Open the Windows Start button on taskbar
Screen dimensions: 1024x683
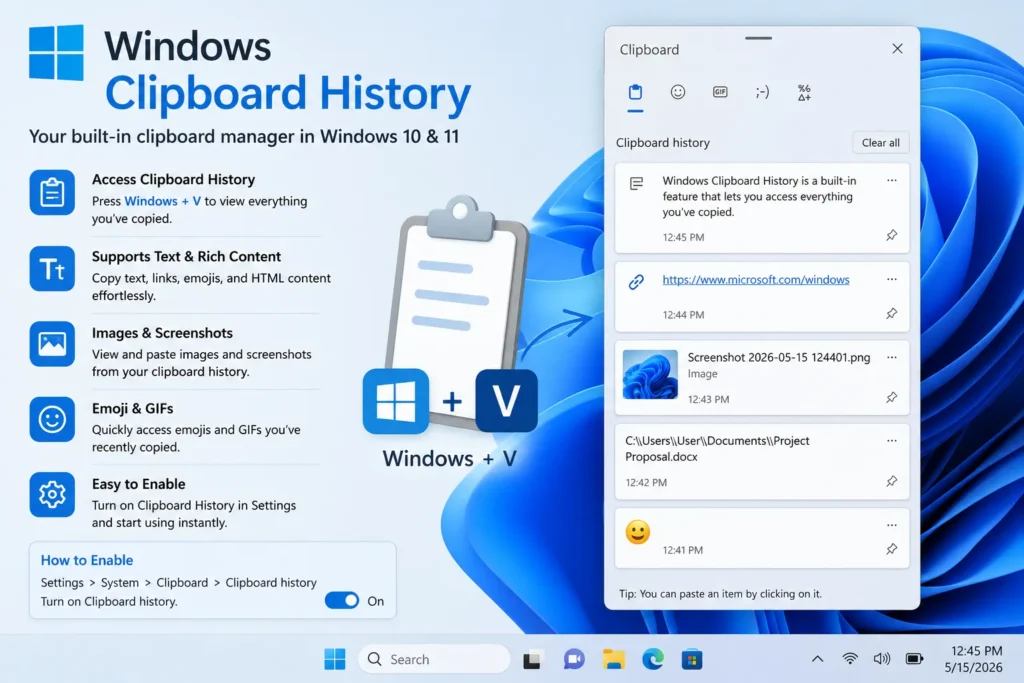tap(335, 659)
